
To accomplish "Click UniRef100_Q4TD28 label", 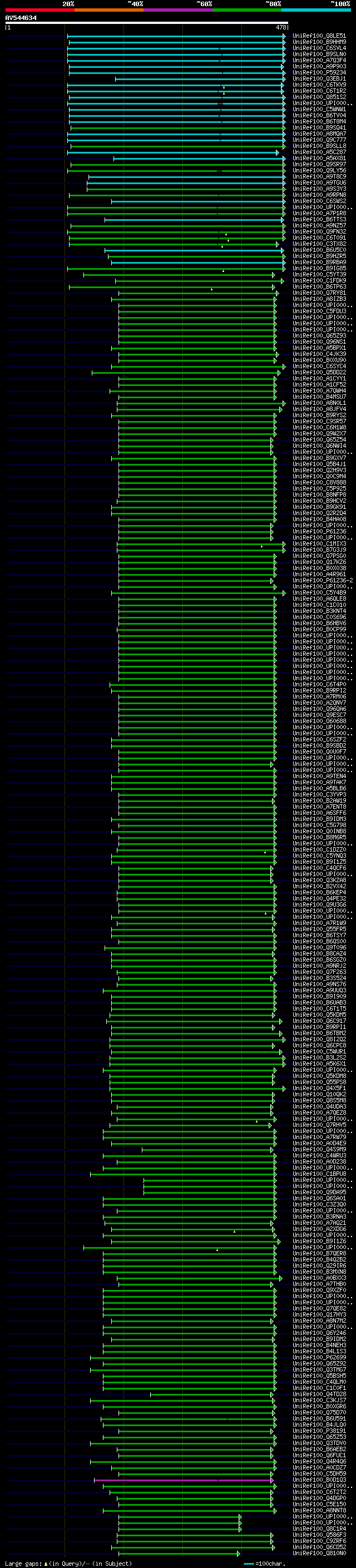I will pos(319,1394).
